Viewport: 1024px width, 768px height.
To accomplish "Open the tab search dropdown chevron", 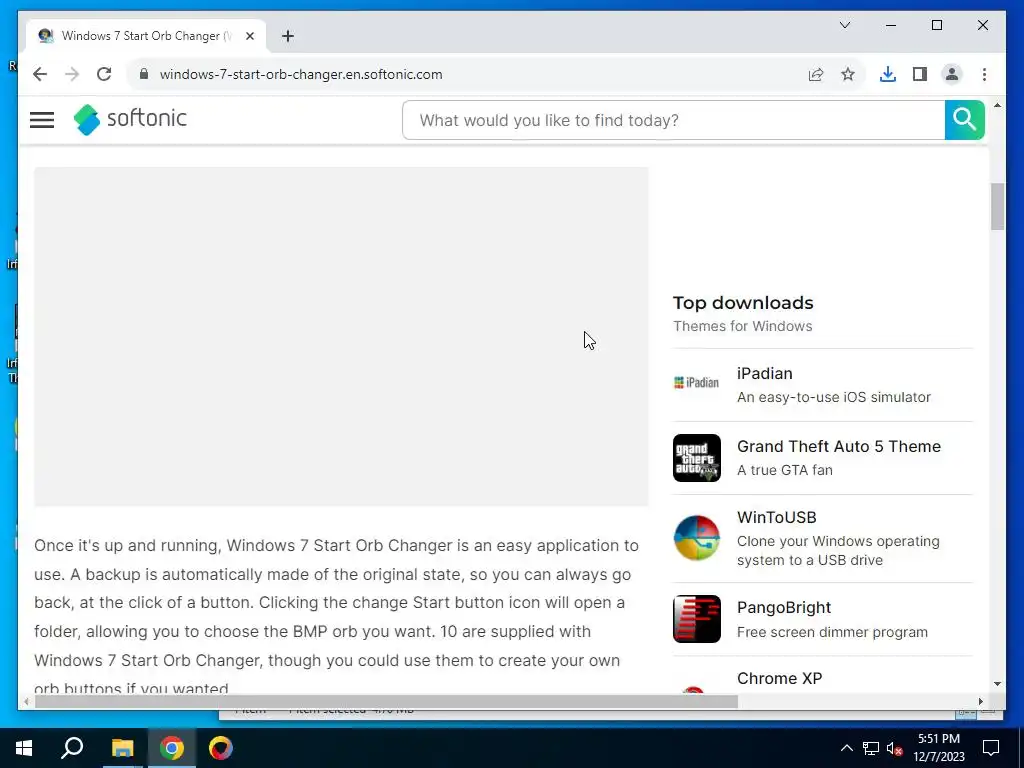I will pos(845,25).
